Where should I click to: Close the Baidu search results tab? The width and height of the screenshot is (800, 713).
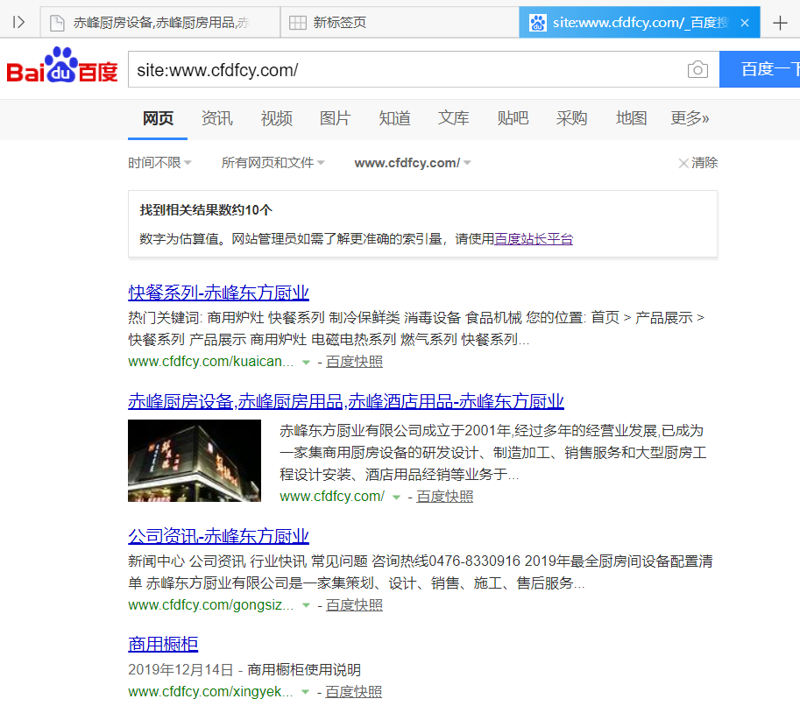745,22
